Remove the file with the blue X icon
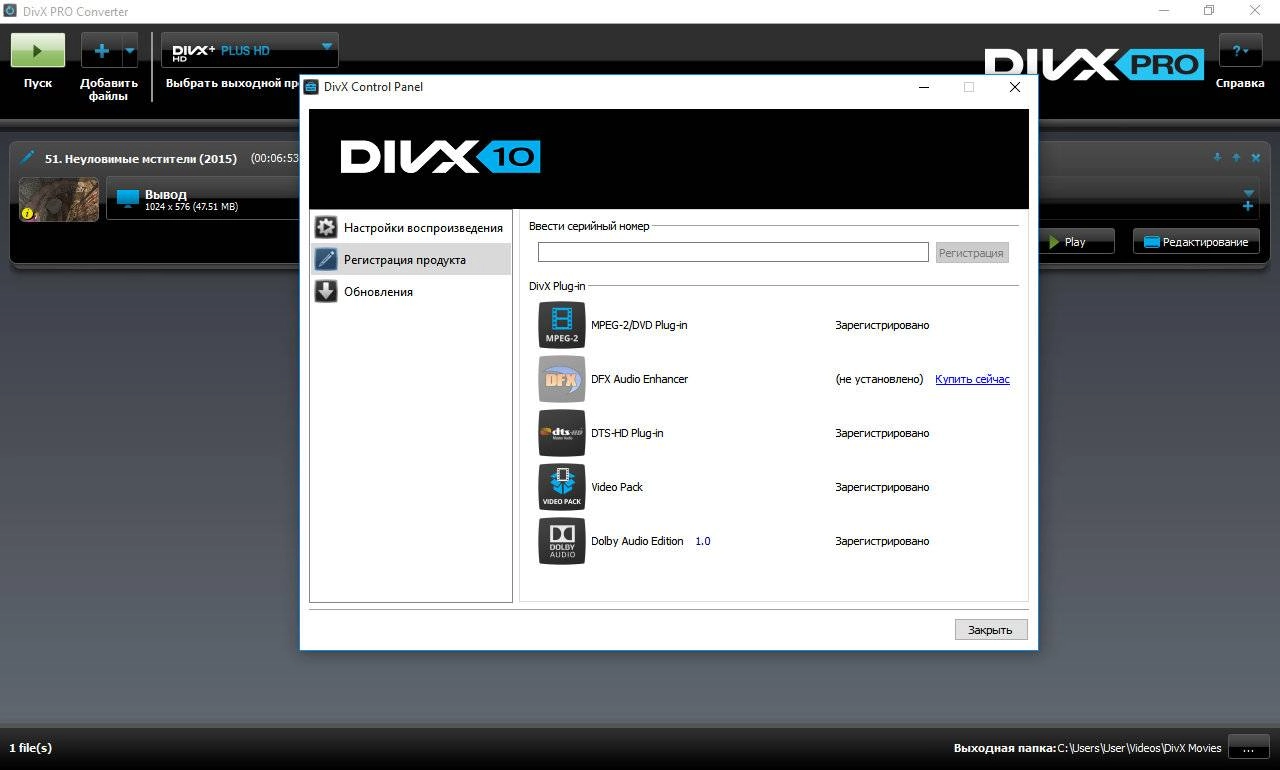This screenshot has height=770, width=1280. click(x=1256, y=157)
